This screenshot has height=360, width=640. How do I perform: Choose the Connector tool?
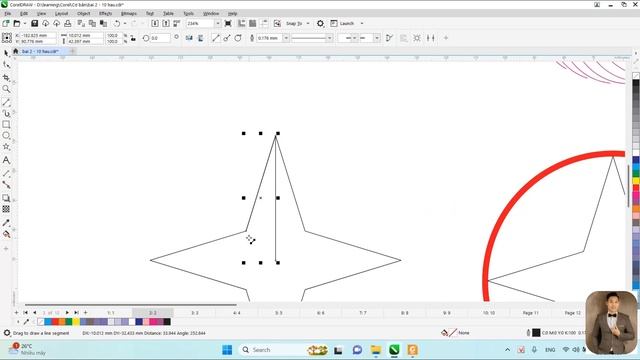6,185
